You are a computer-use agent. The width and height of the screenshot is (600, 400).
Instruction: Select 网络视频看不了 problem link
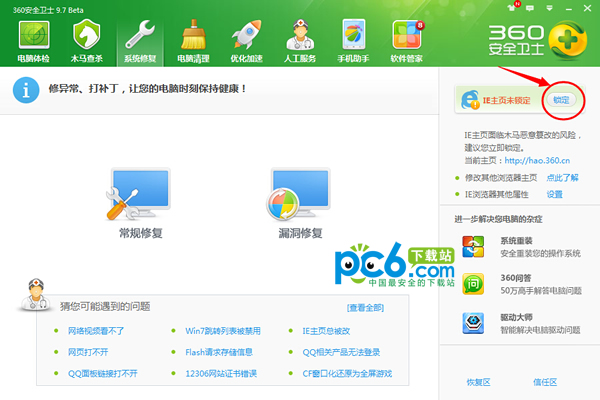pyautogui.click(x=96, y=331)
